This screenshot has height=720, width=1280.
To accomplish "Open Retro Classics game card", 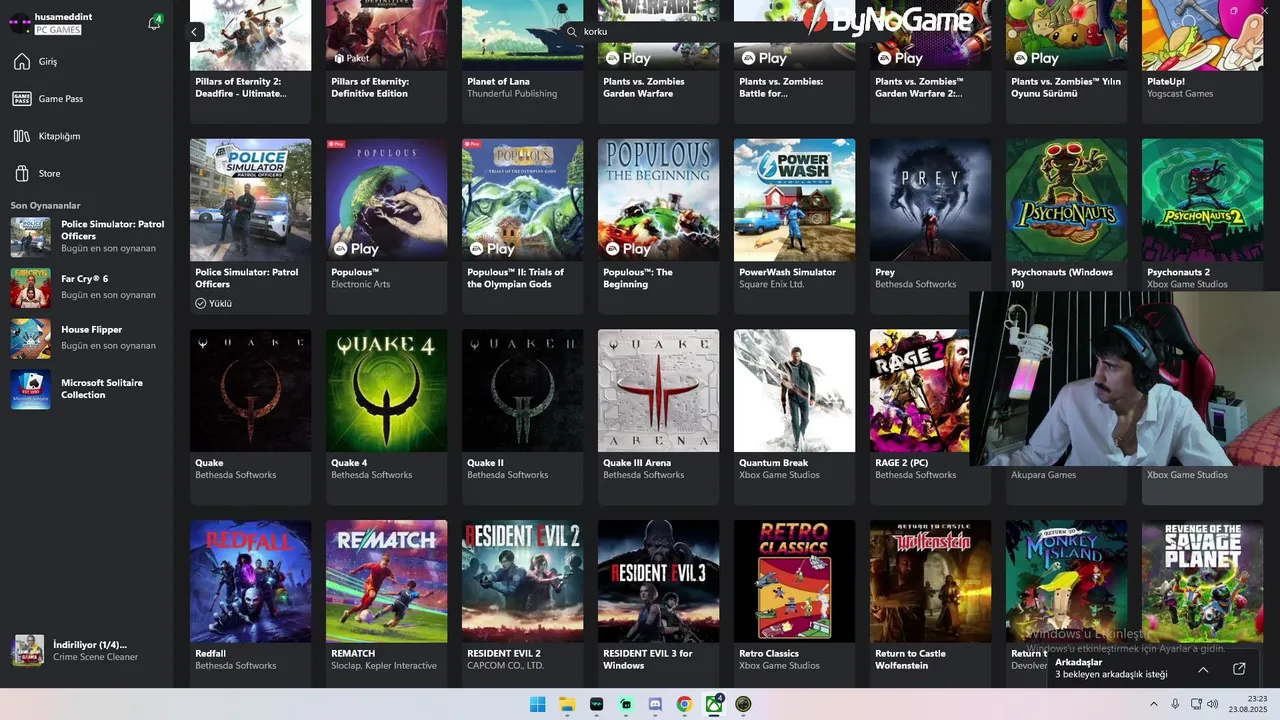I will pos(794,604).
